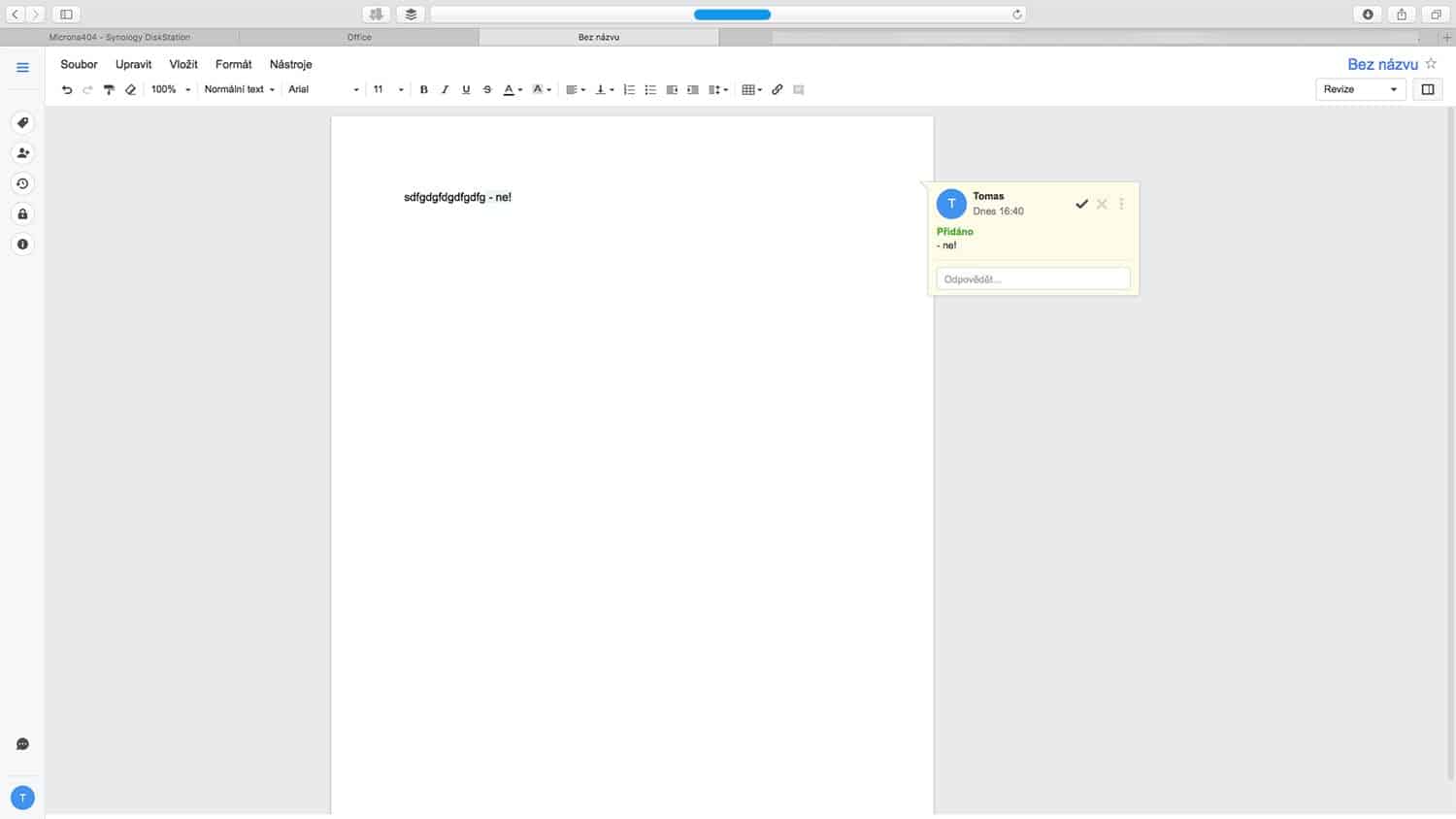Viewport: 1456px width, 819px height.
Task: Open the Revize mode dropdown
Action: click(x=1360, y=89)
